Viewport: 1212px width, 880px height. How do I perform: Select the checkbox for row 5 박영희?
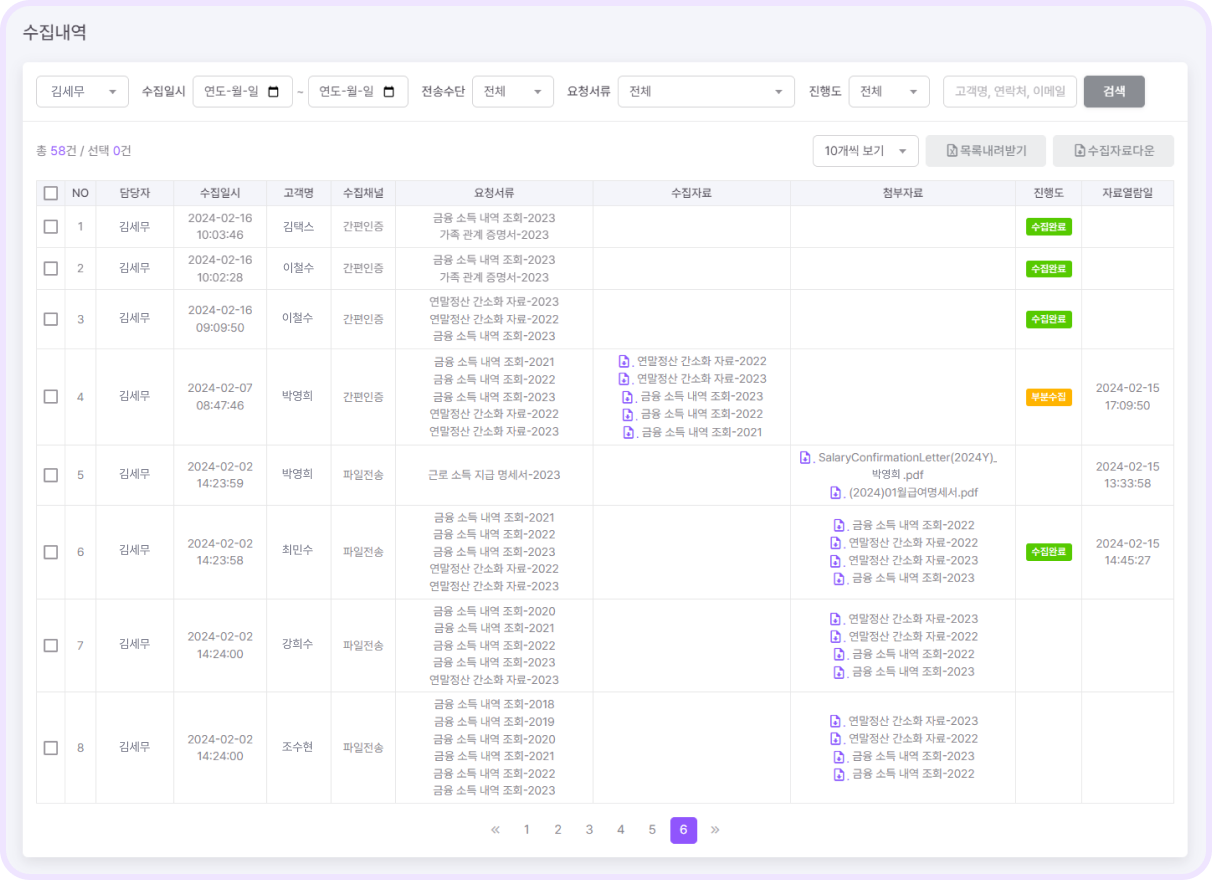(51, 475)
